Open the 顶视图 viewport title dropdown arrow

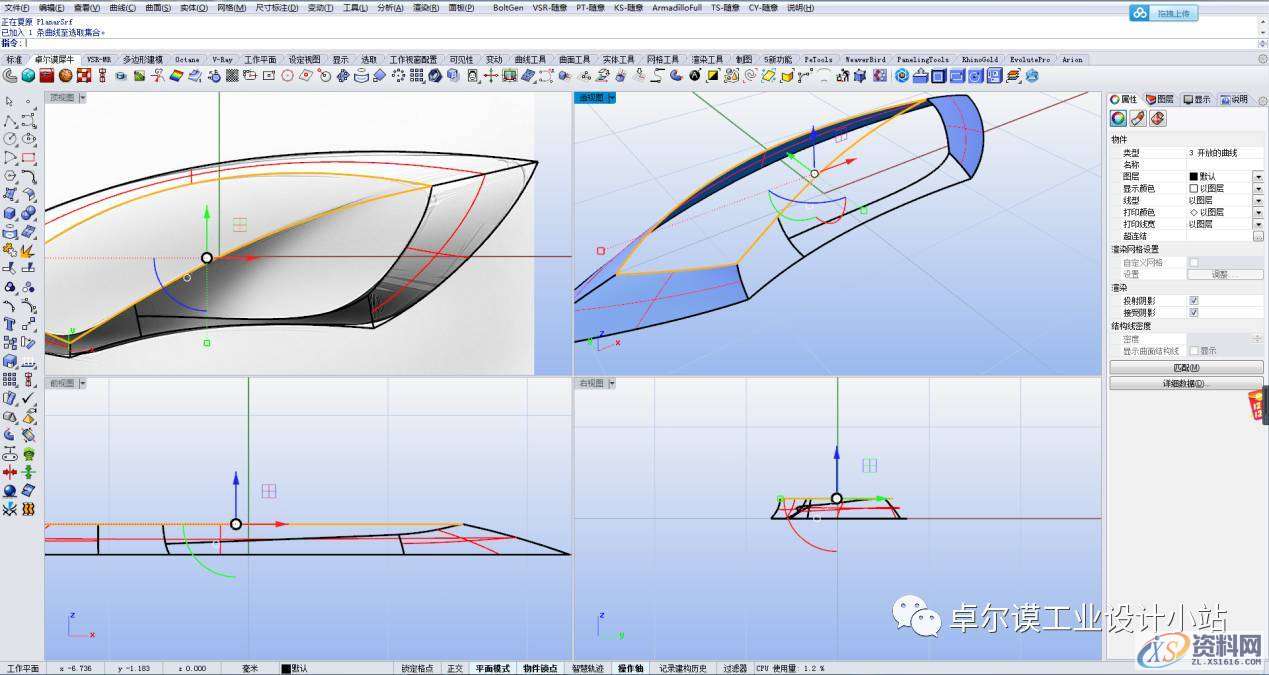tap(82, 98)
